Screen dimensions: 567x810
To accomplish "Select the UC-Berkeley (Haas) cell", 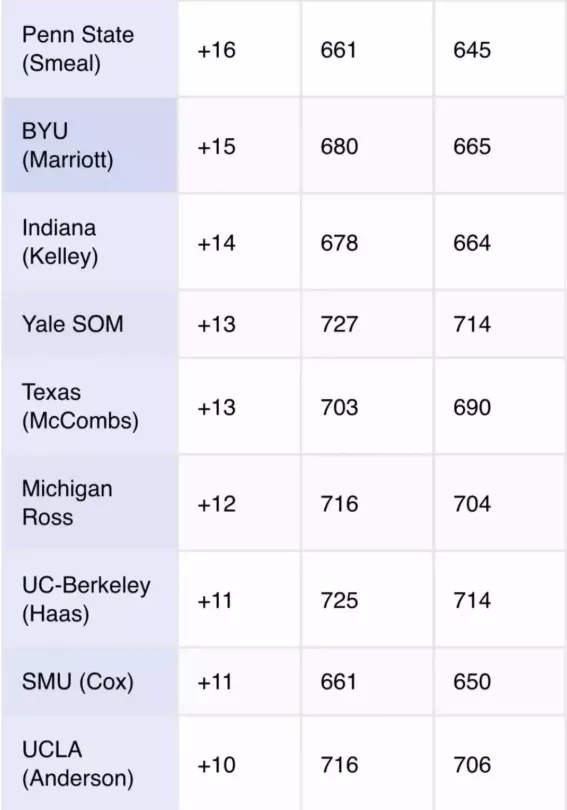I will point(90,599).
